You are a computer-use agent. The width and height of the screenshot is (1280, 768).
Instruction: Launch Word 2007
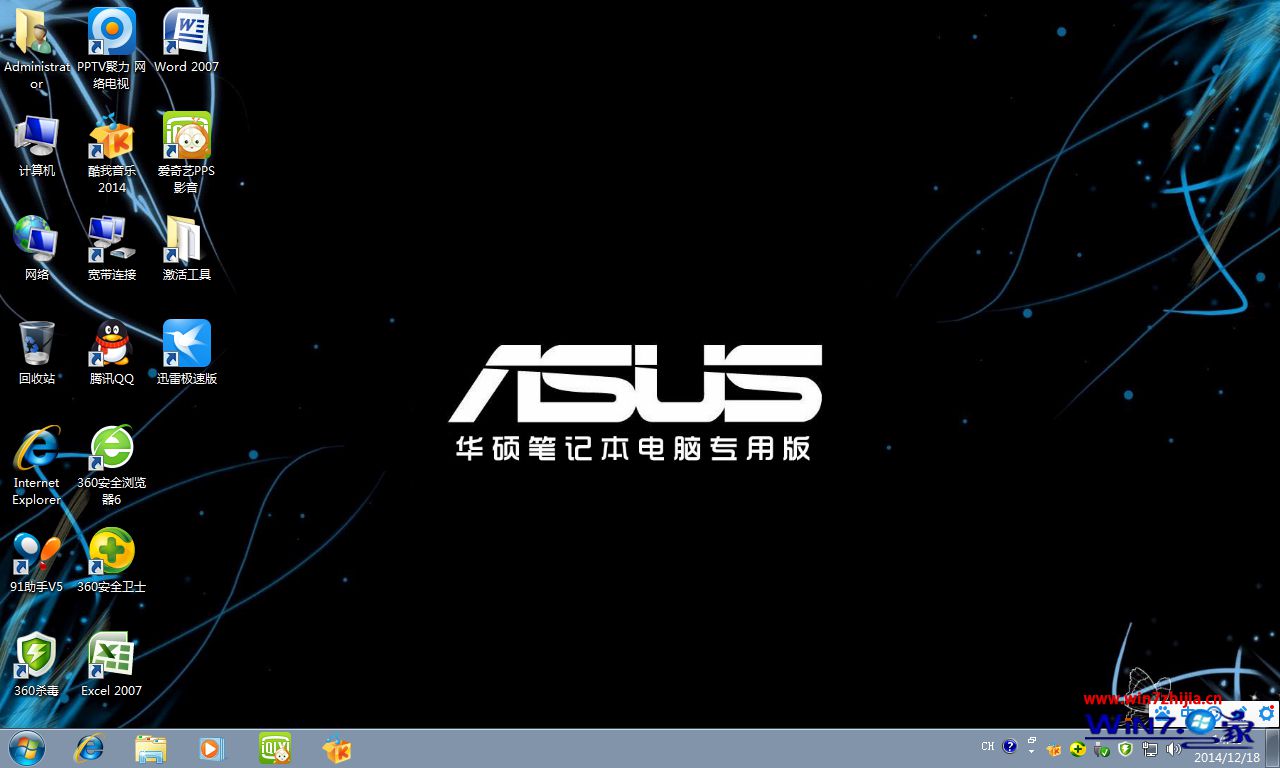[x=186, y=30]
